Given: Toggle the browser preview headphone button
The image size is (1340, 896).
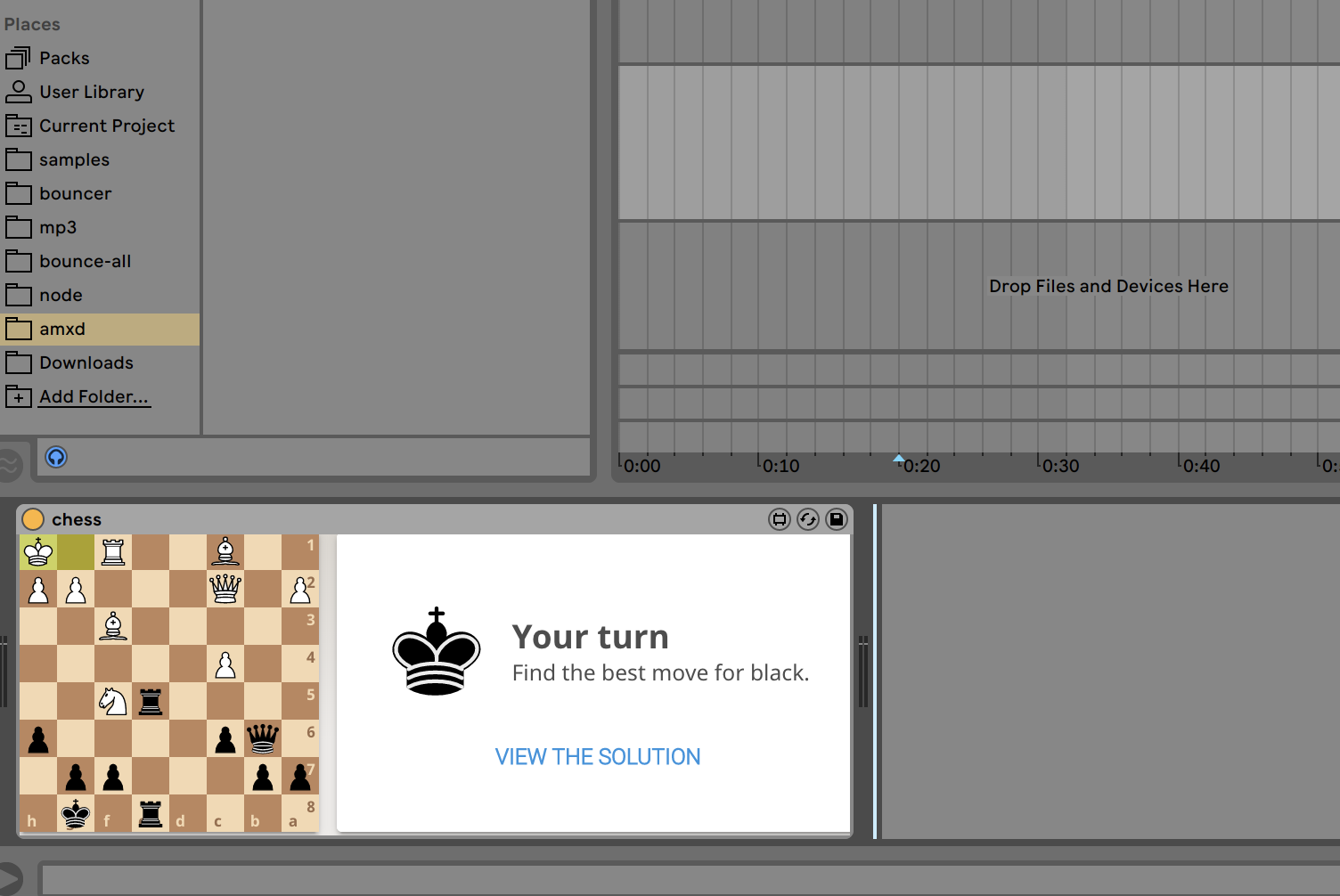Looking at the screenshot, I should click(56, 457).
